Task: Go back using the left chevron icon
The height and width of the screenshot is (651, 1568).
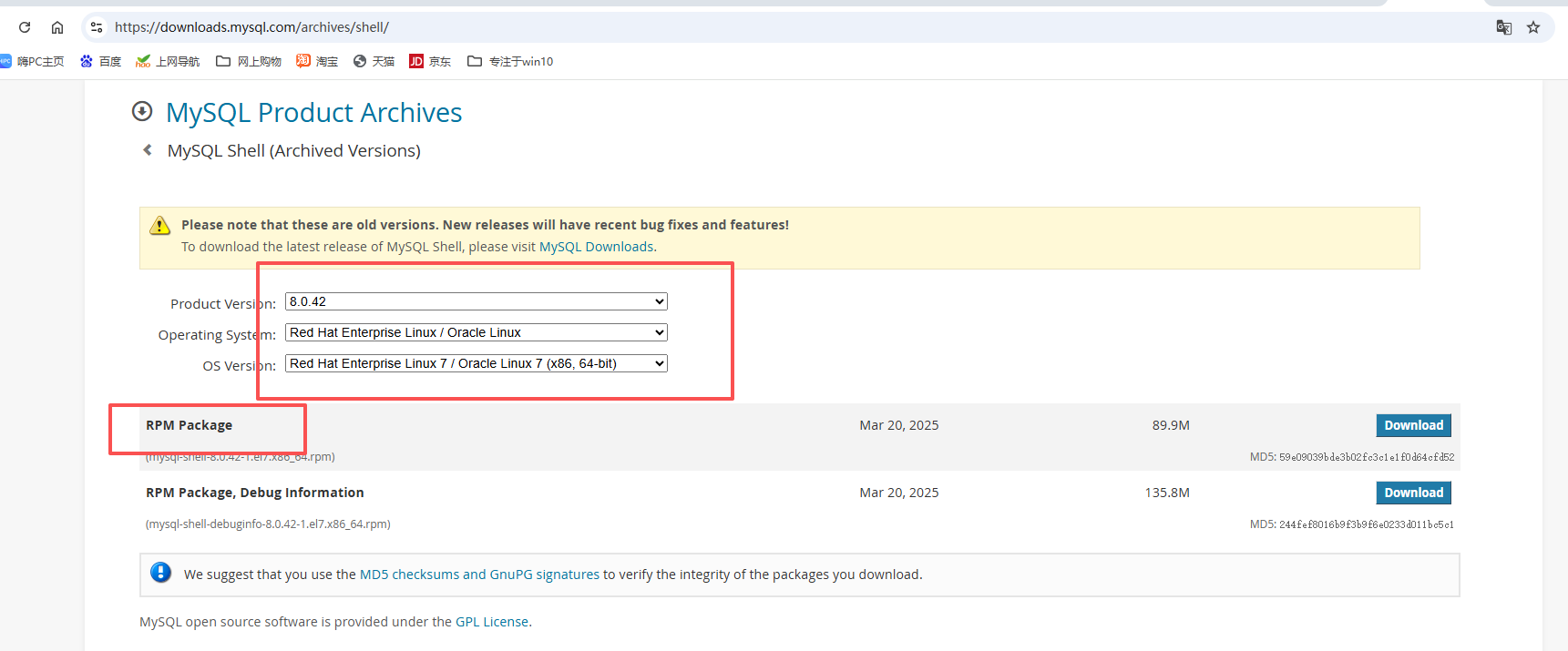Action: point(148,149)
